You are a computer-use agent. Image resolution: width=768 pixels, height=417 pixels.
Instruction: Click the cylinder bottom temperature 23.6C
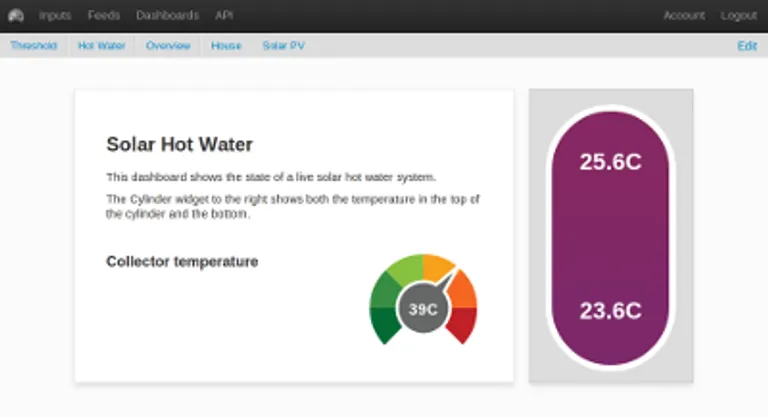(610, 311)
